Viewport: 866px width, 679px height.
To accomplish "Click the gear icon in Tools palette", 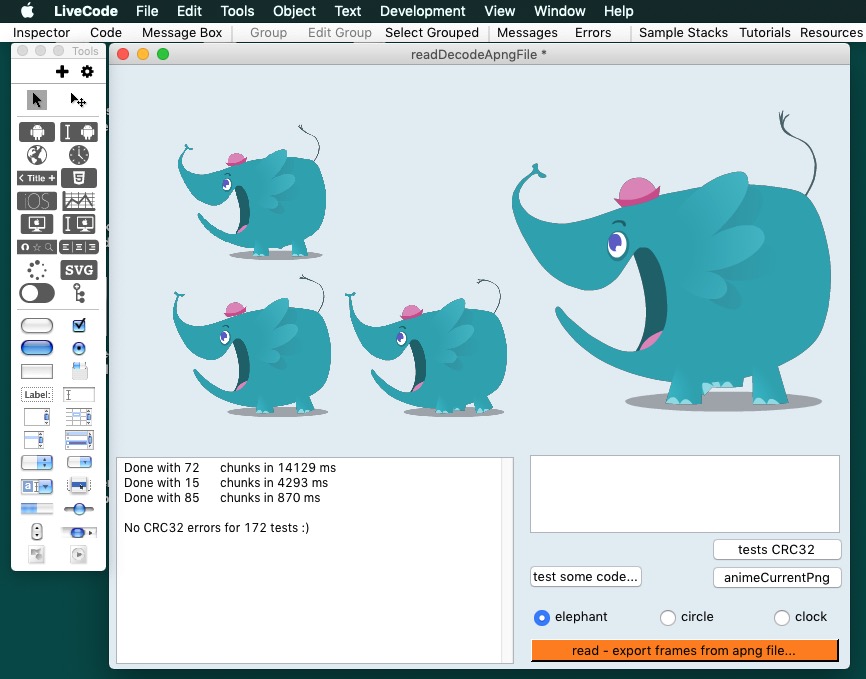I will tap(87, 72).
